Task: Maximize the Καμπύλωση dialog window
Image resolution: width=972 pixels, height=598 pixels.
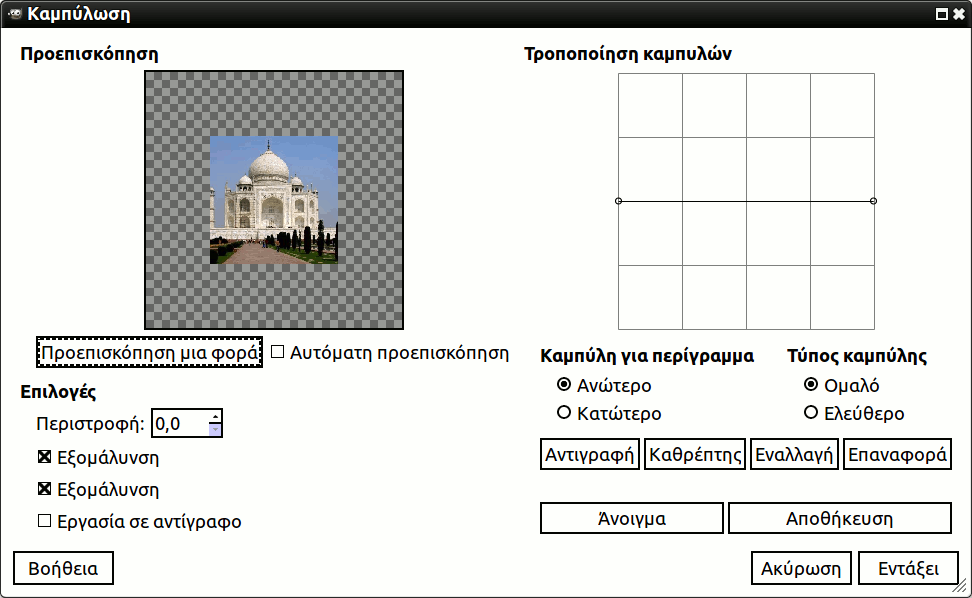Action: [941, 15]
